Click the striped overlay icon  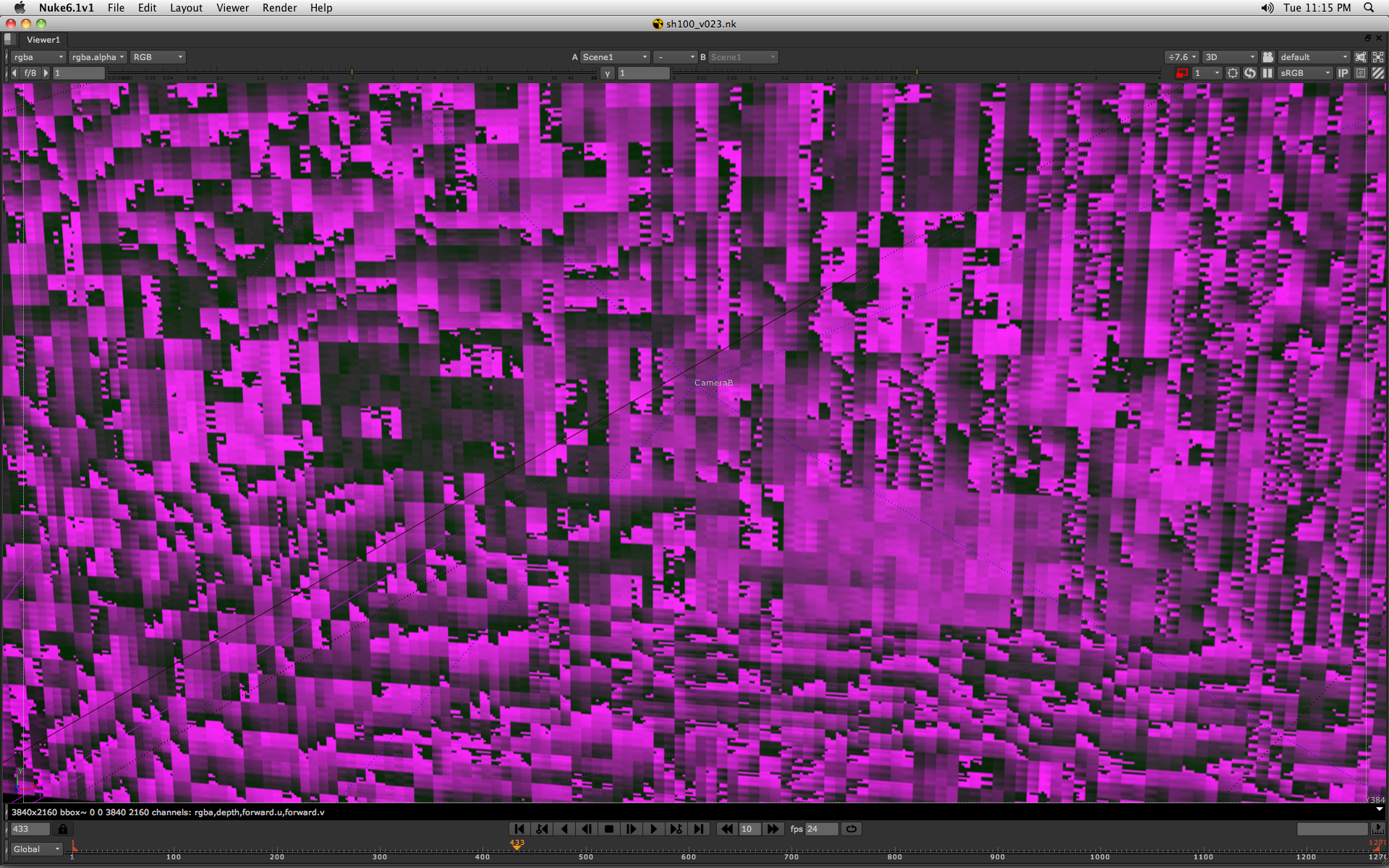pyautogui.click(x=1378, y=73)
